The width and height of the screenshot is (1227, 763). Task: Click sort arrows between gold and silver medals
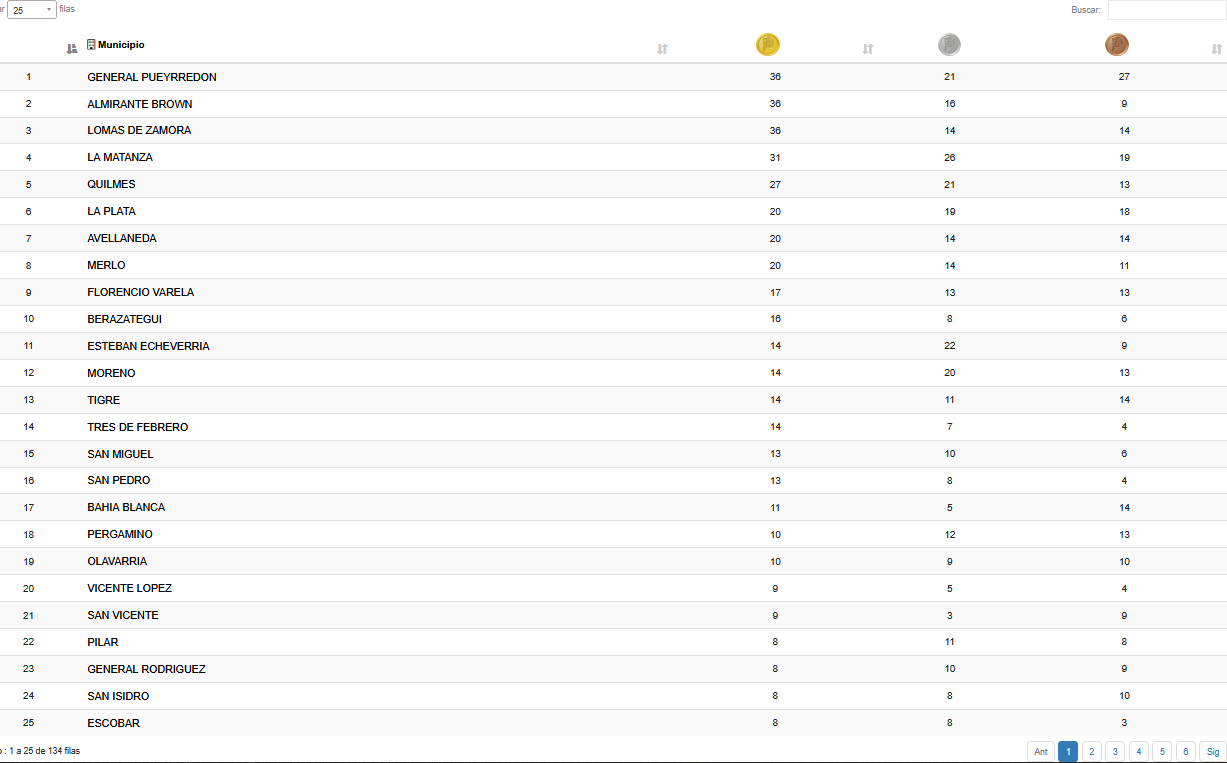[x=868, y=49]
